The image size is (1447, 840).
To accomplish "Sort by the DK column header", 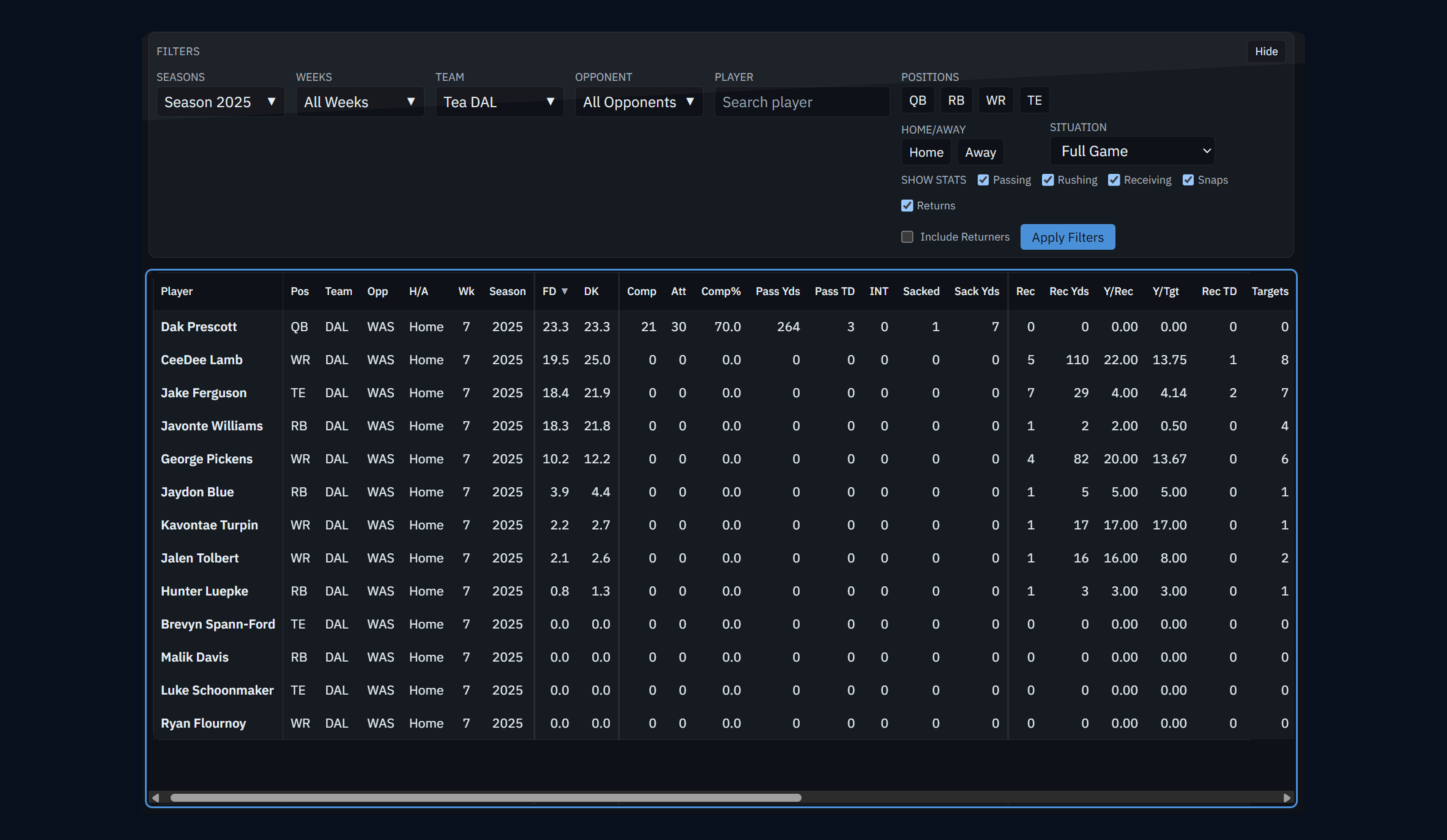I will [x=592, y=292].
